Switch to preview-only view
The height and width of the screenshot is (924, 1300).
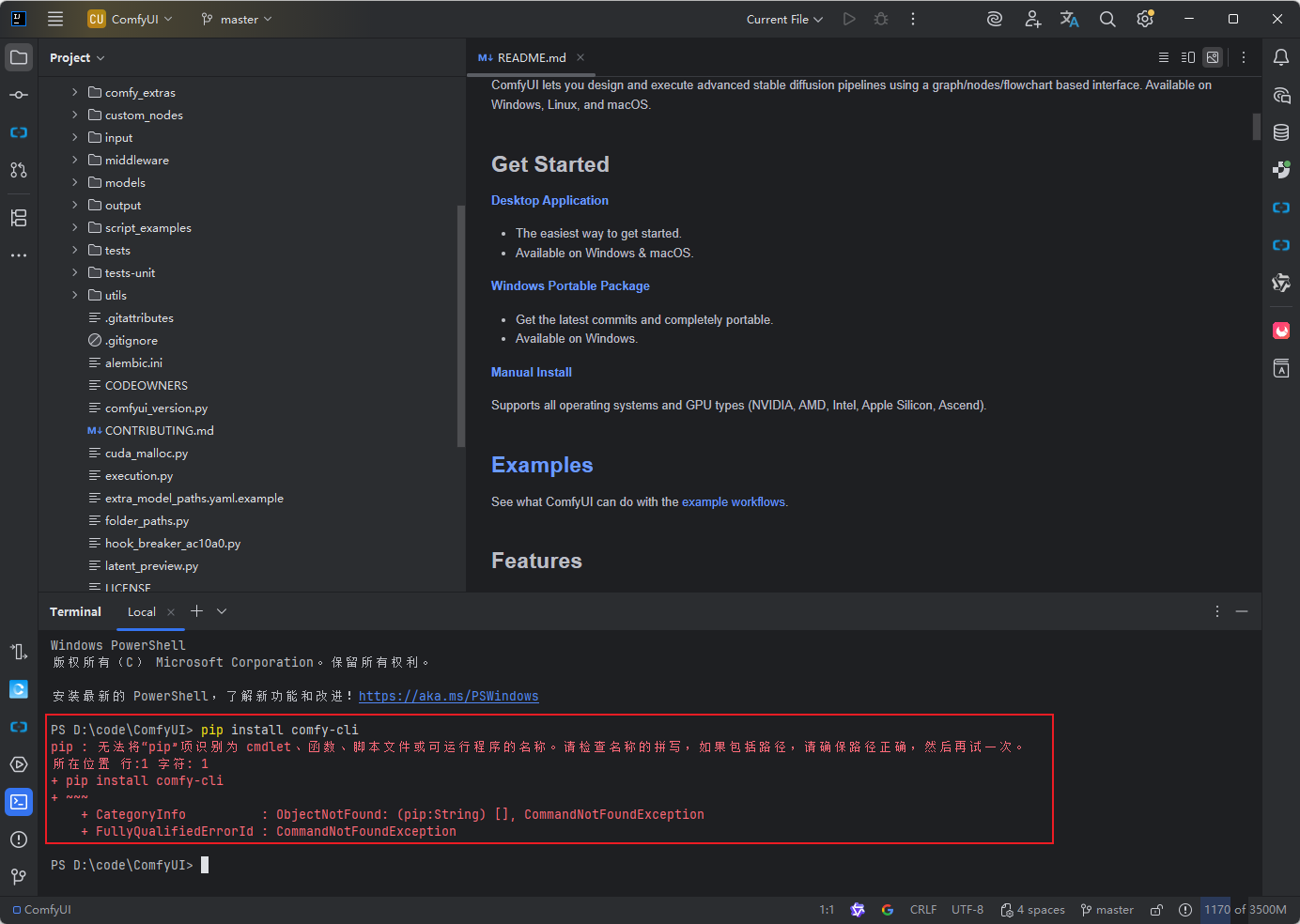[x=1213, y=57]
